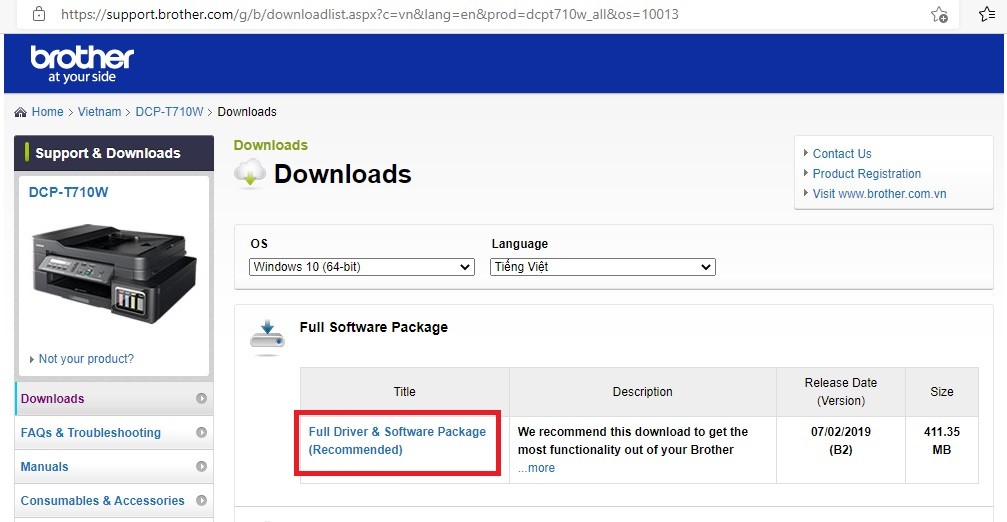Add page to favorites star icon
The height and width of the screenshot is (522, 1007).
939,14
